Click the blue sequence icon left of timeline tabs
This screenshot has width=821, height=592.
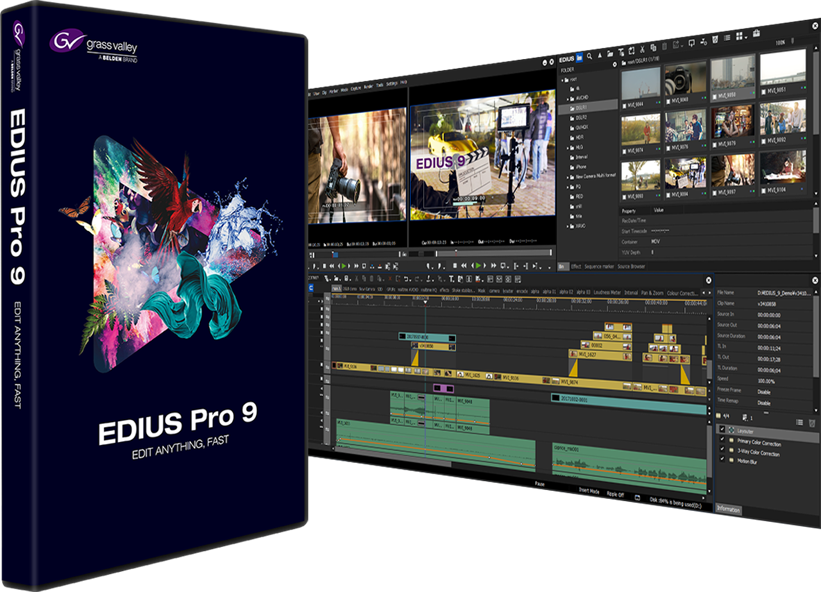point(311,288)
